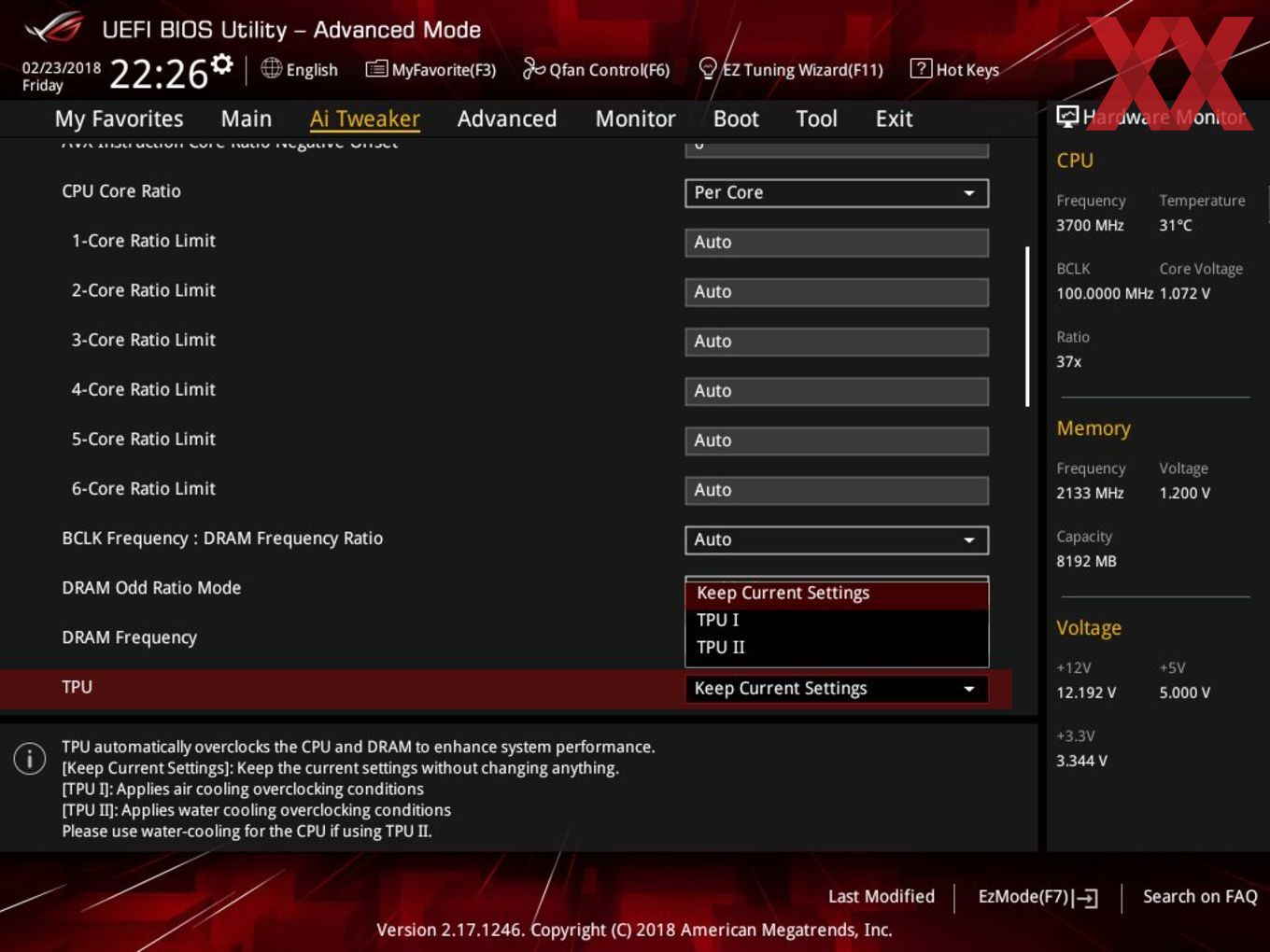Screen dimensions: 1270x952
Task: Click Search on FAQ
Action: pos(1200,897)
